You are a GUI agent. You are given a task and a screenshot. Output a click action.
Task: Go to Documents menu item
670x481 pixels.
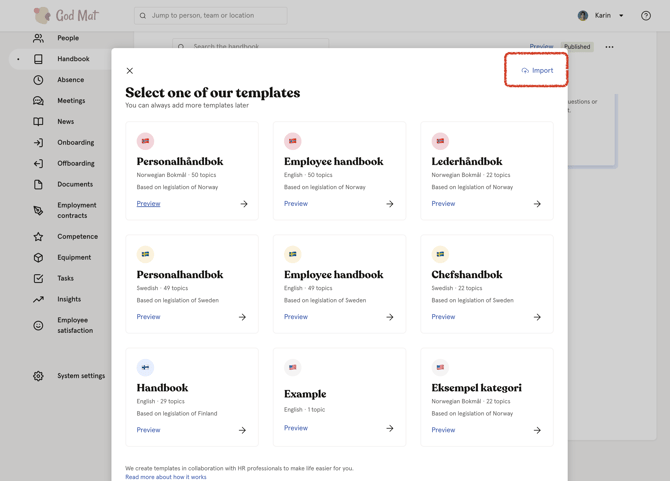(x=75, y=185)
